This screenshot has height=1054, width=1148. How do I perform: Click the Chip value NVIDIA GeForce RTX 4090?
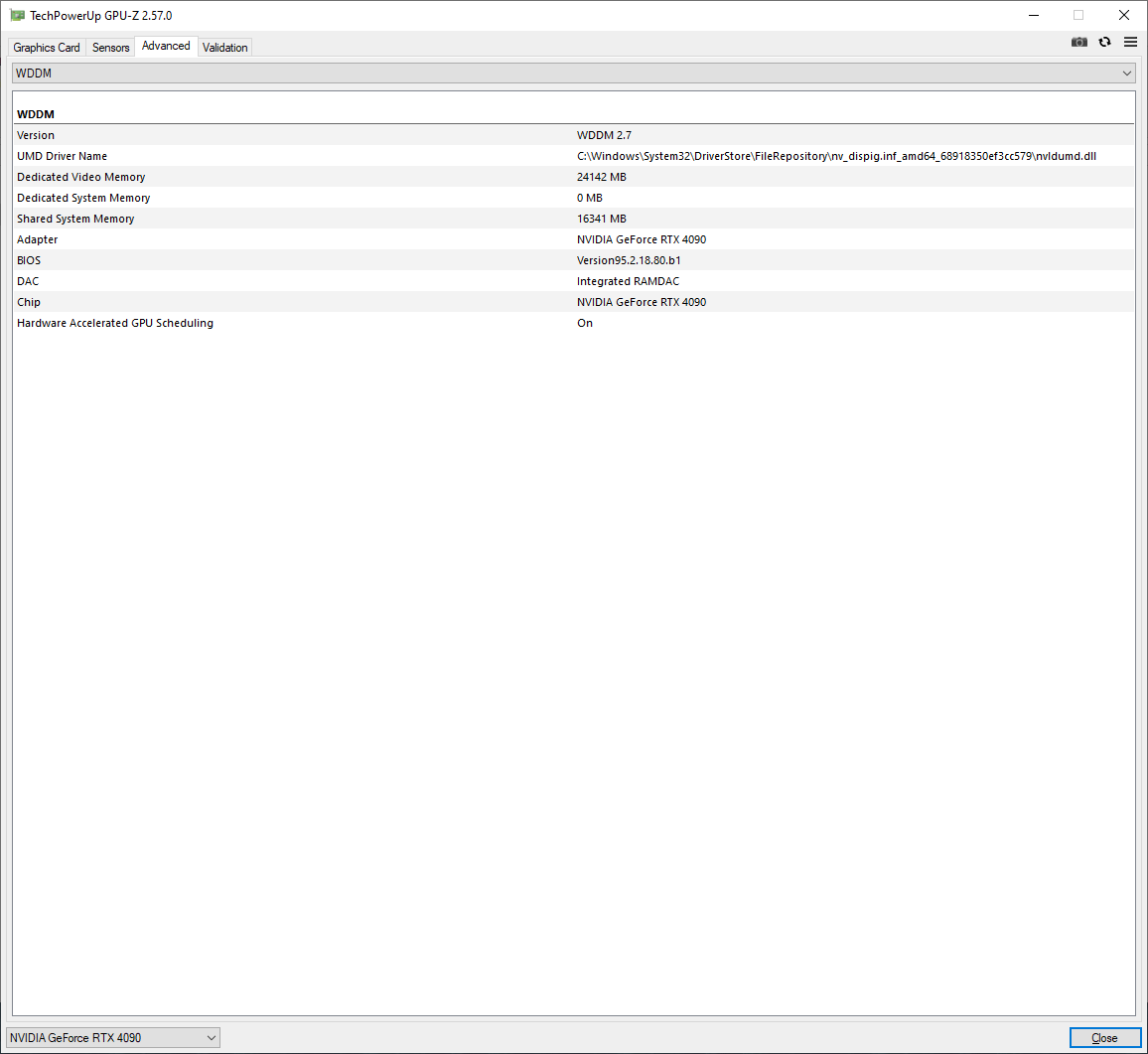click(642, 303)
